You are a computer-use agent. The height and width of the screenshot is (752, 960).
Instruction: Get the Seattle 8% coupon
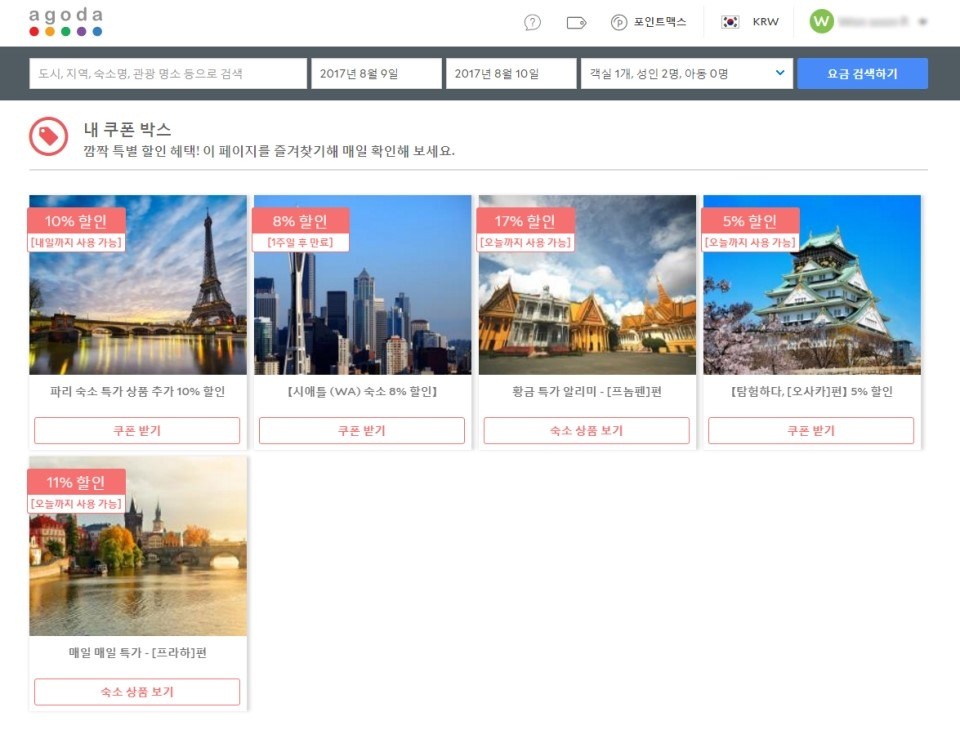pyautogui.click(x=362, y=431)
